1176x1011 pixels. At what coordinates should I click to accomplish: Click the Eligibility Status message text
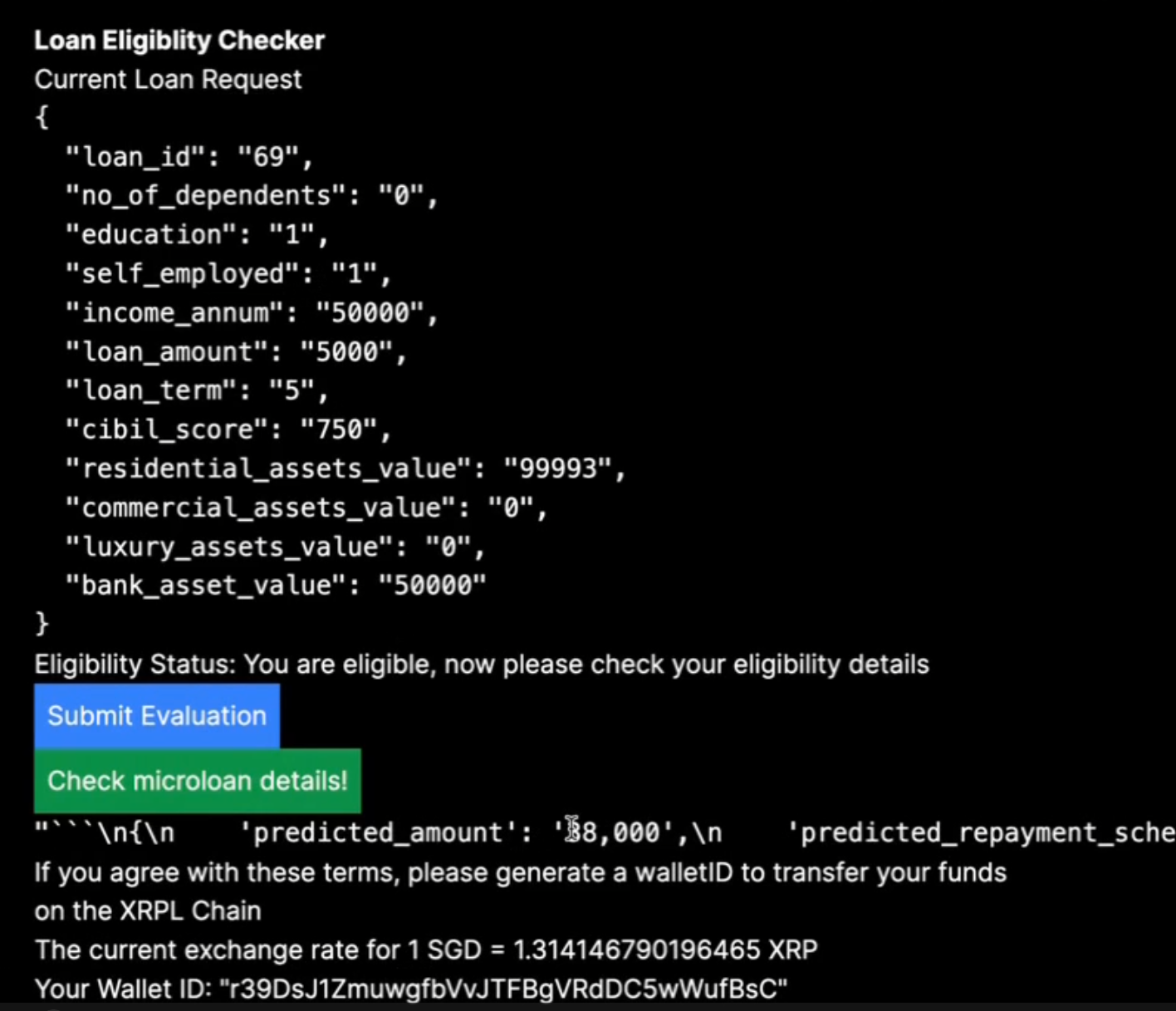click(x=482, y=665)
